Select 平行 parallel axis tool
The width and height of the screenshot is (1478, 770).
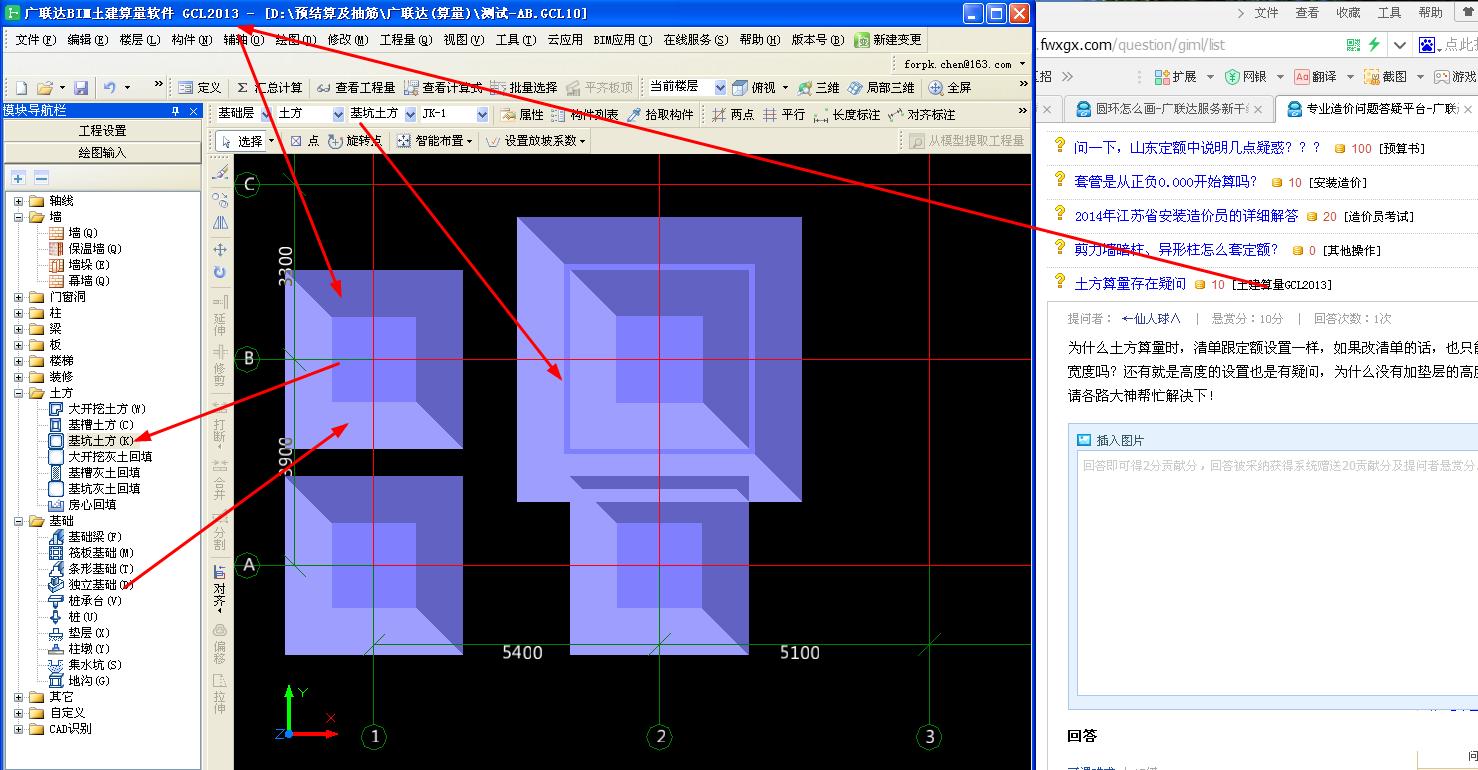[x=784, y=115]
